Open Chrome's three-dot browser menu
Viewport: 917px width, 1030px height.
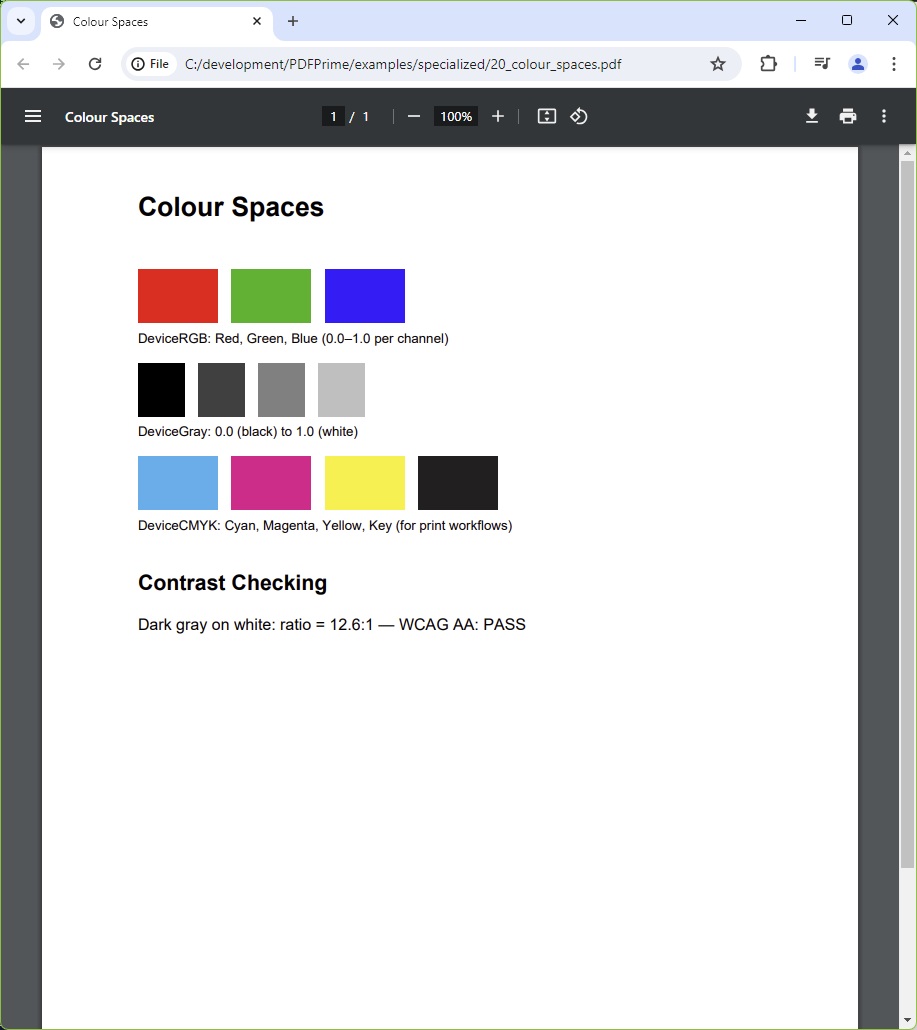[x=893, y=63]
